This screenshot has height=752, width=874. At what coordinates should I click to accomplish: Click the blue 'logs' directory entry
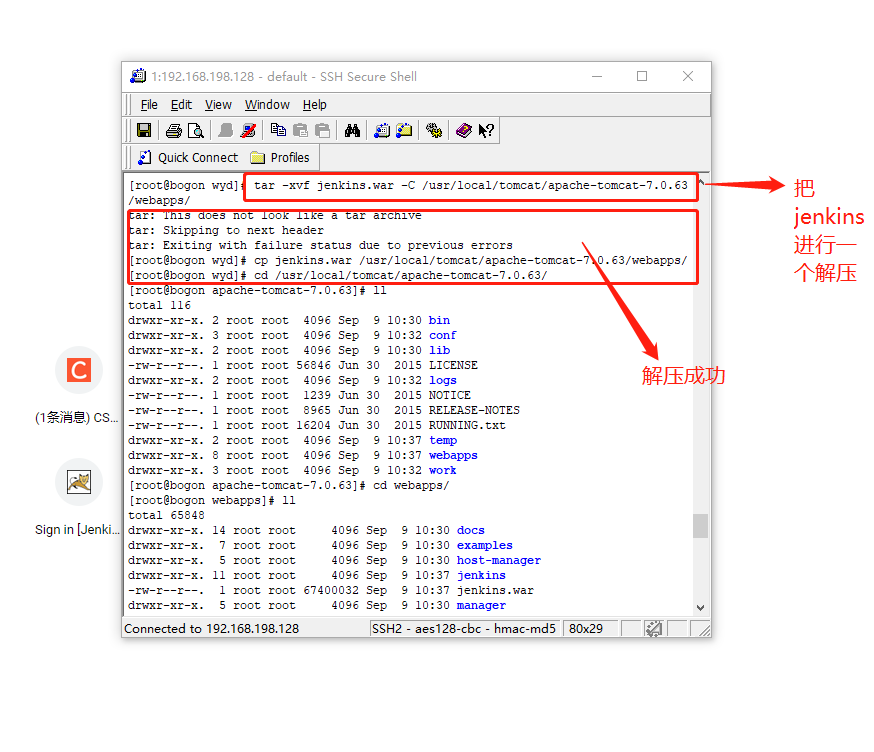(443, 380)
